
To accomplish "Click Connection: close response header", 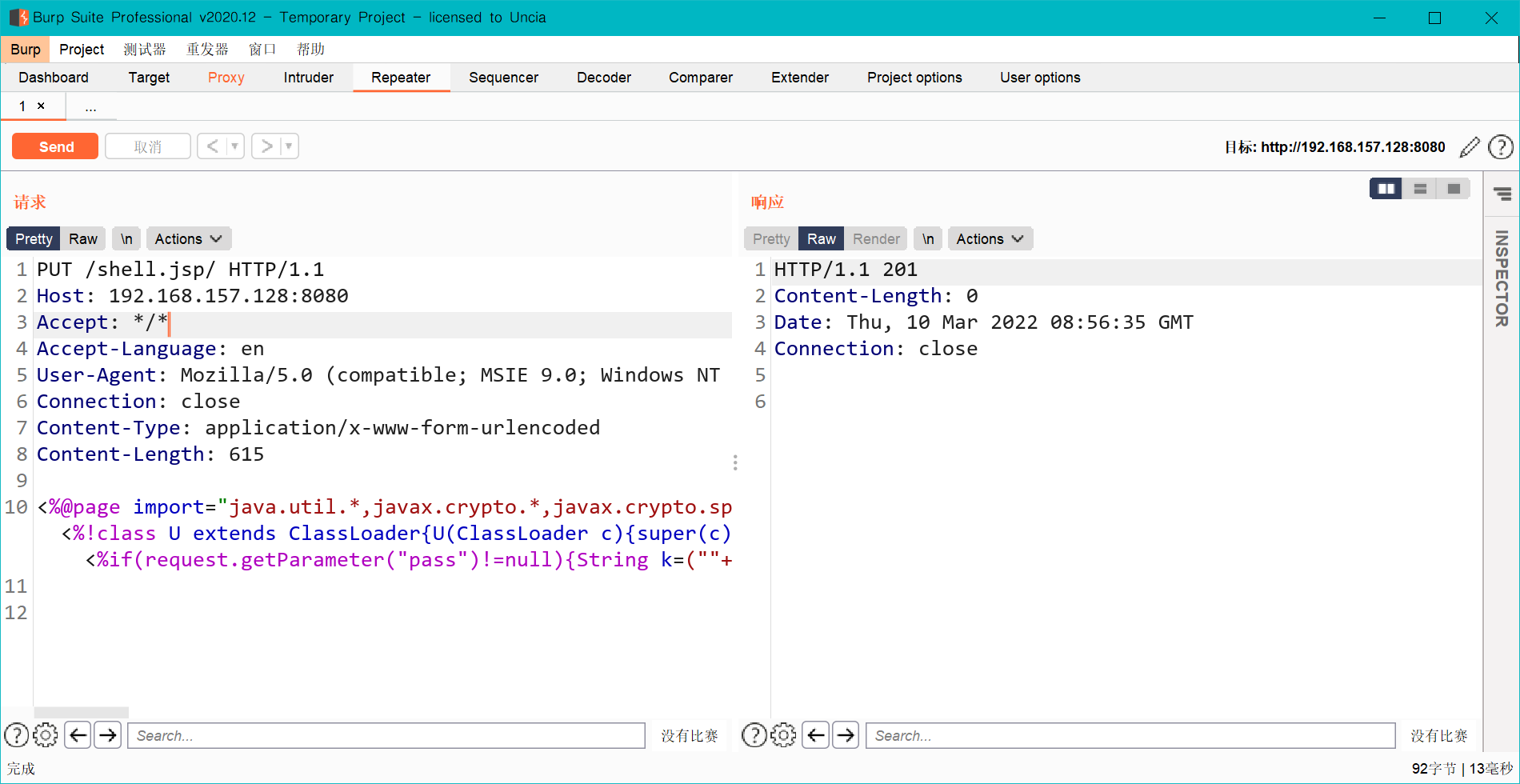I will pos(876,349).
